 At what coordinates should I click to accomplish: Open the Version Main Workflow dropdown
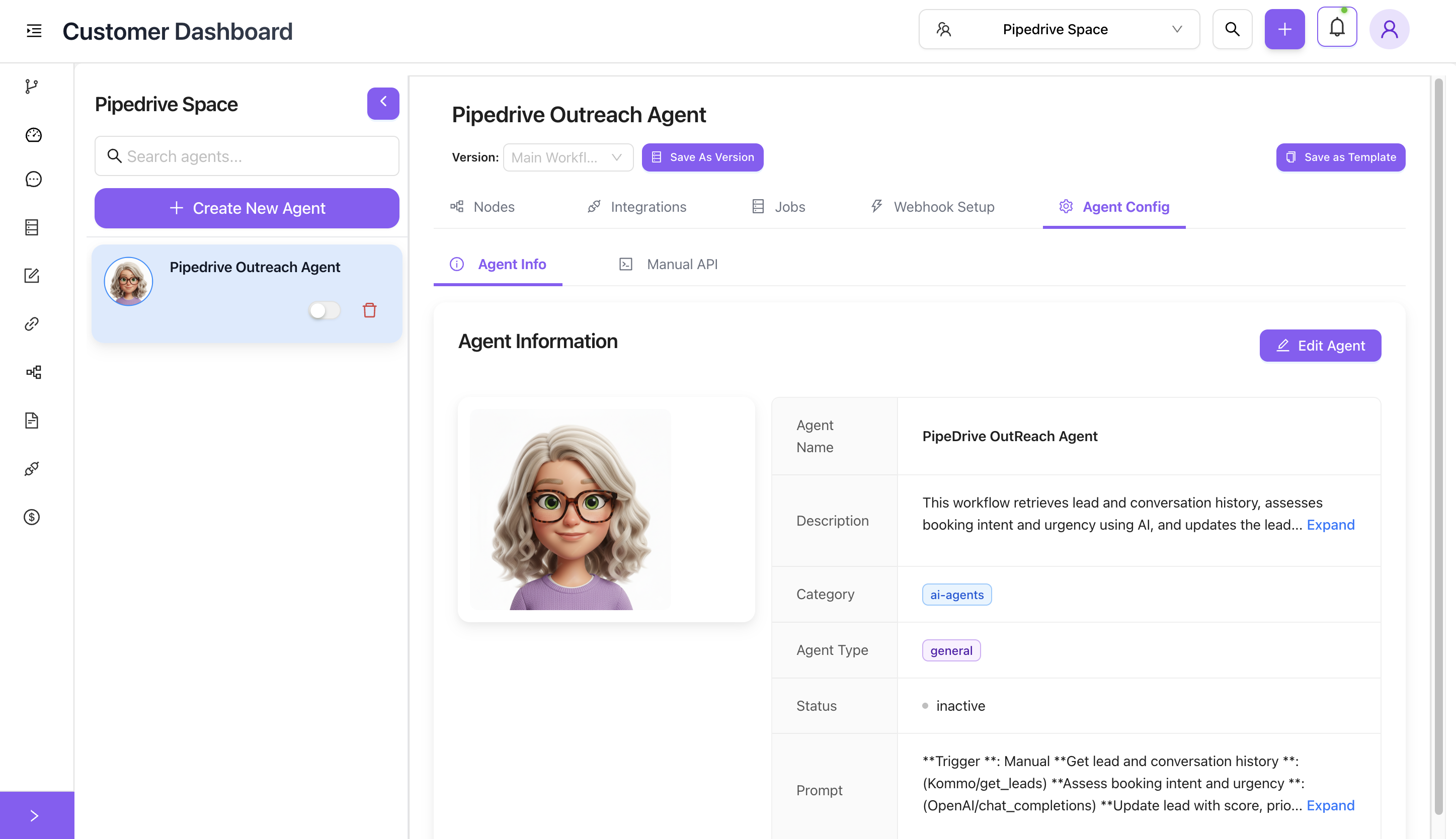568,157
